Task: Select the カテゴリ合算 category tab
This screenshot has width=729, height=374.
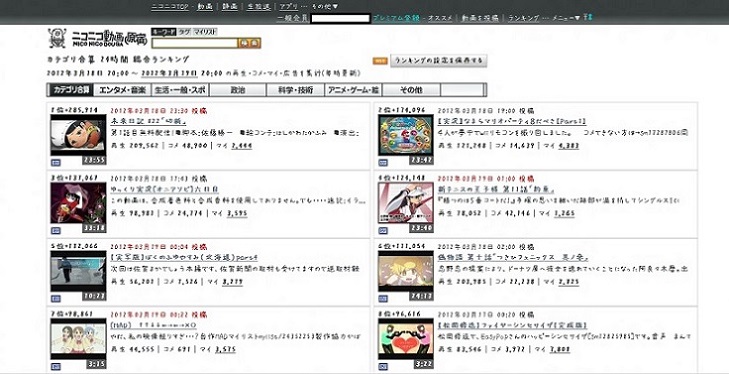Action: click(x=71, y=90)
